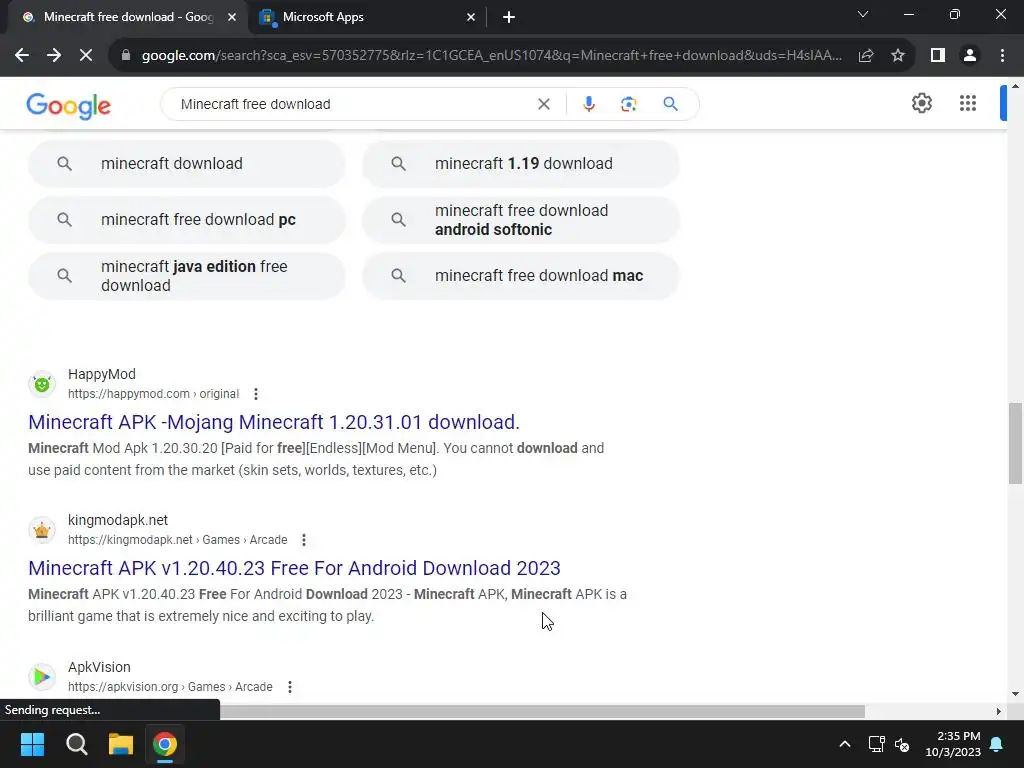Image resolution: width=1024 pixels, height=768 pixels.
Task: Select suggestion "minecraft free download mac"
Action: point(521,276)
